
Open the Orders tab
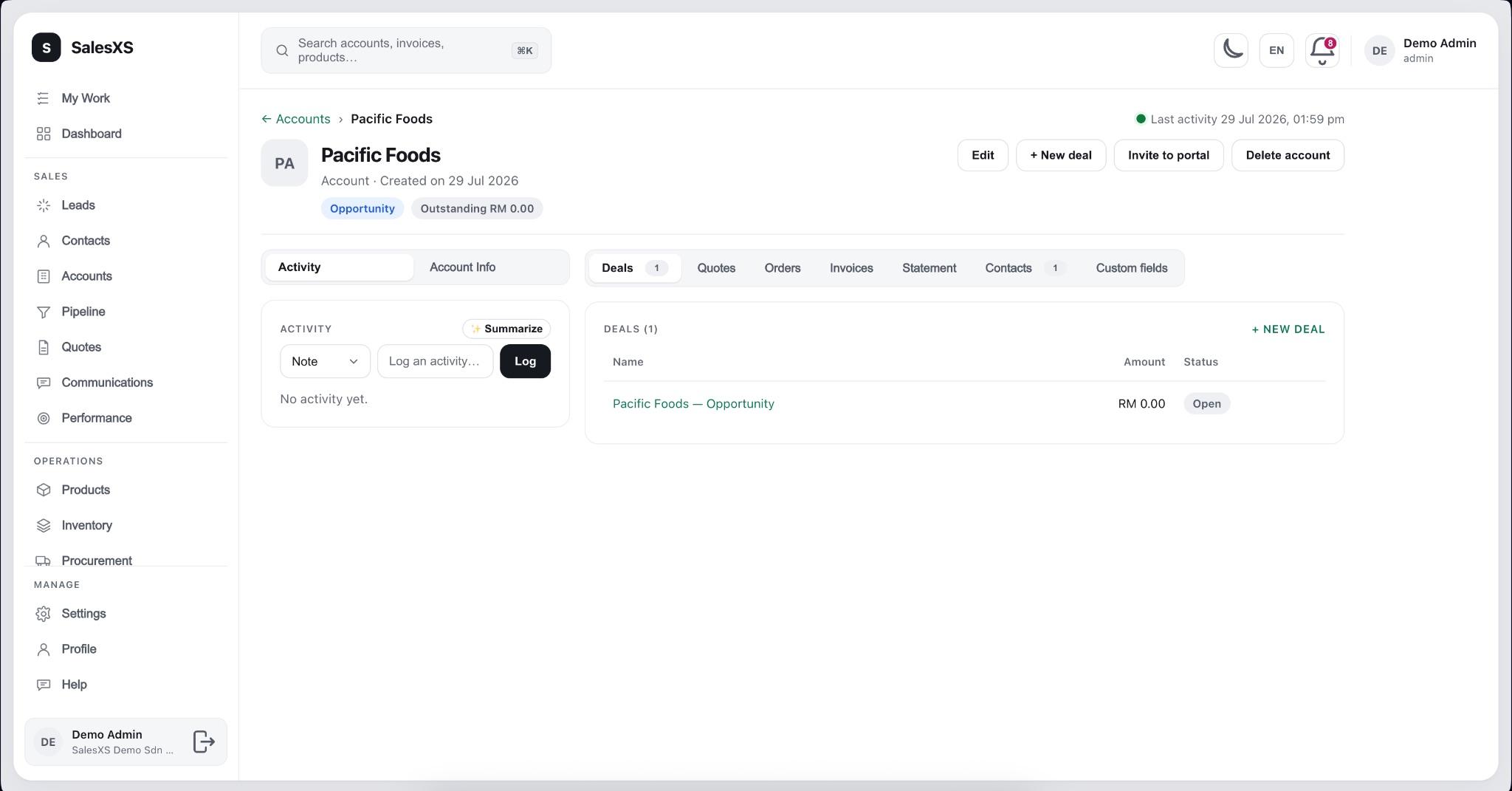click(783, 268)
